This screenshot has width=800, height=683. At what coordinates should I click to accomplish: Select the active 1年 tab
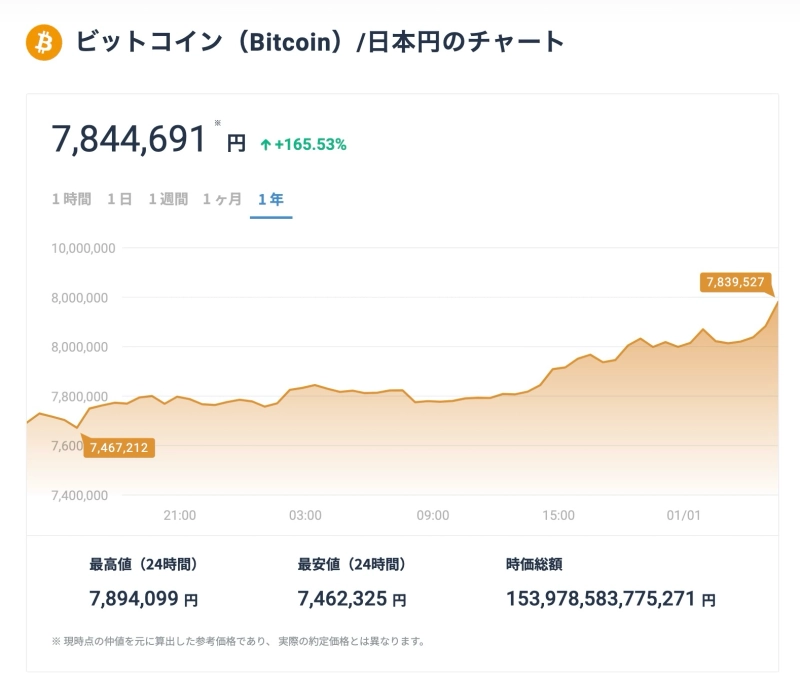(270, 199)
